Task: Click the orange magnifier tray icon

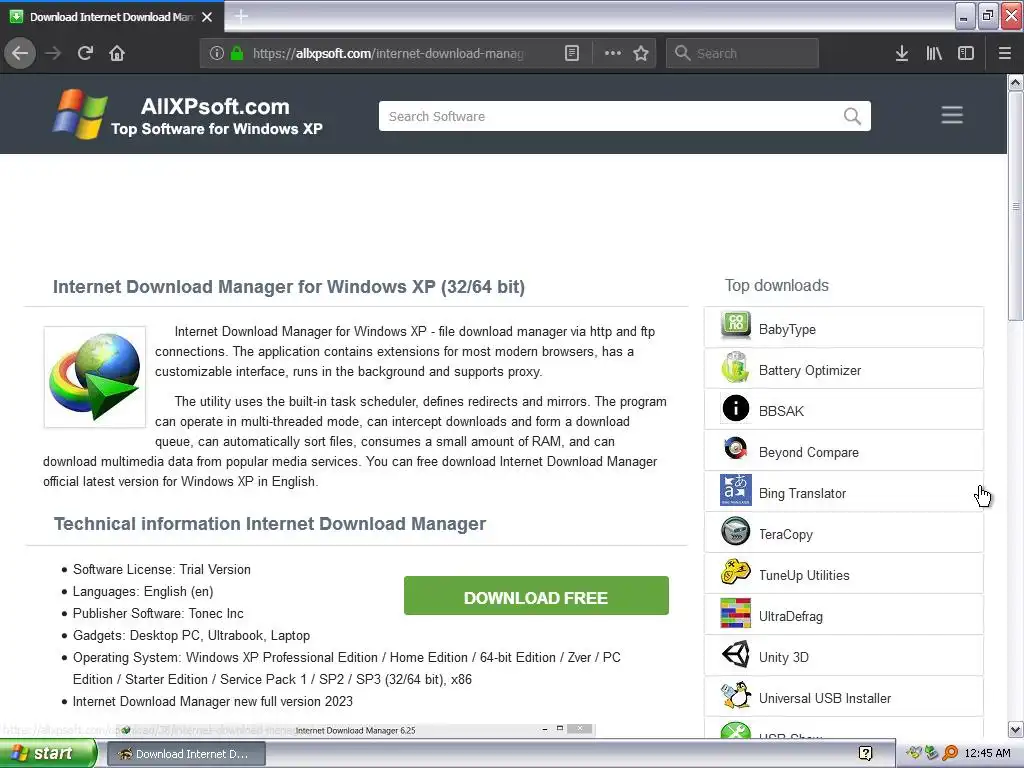Action: 950,754
